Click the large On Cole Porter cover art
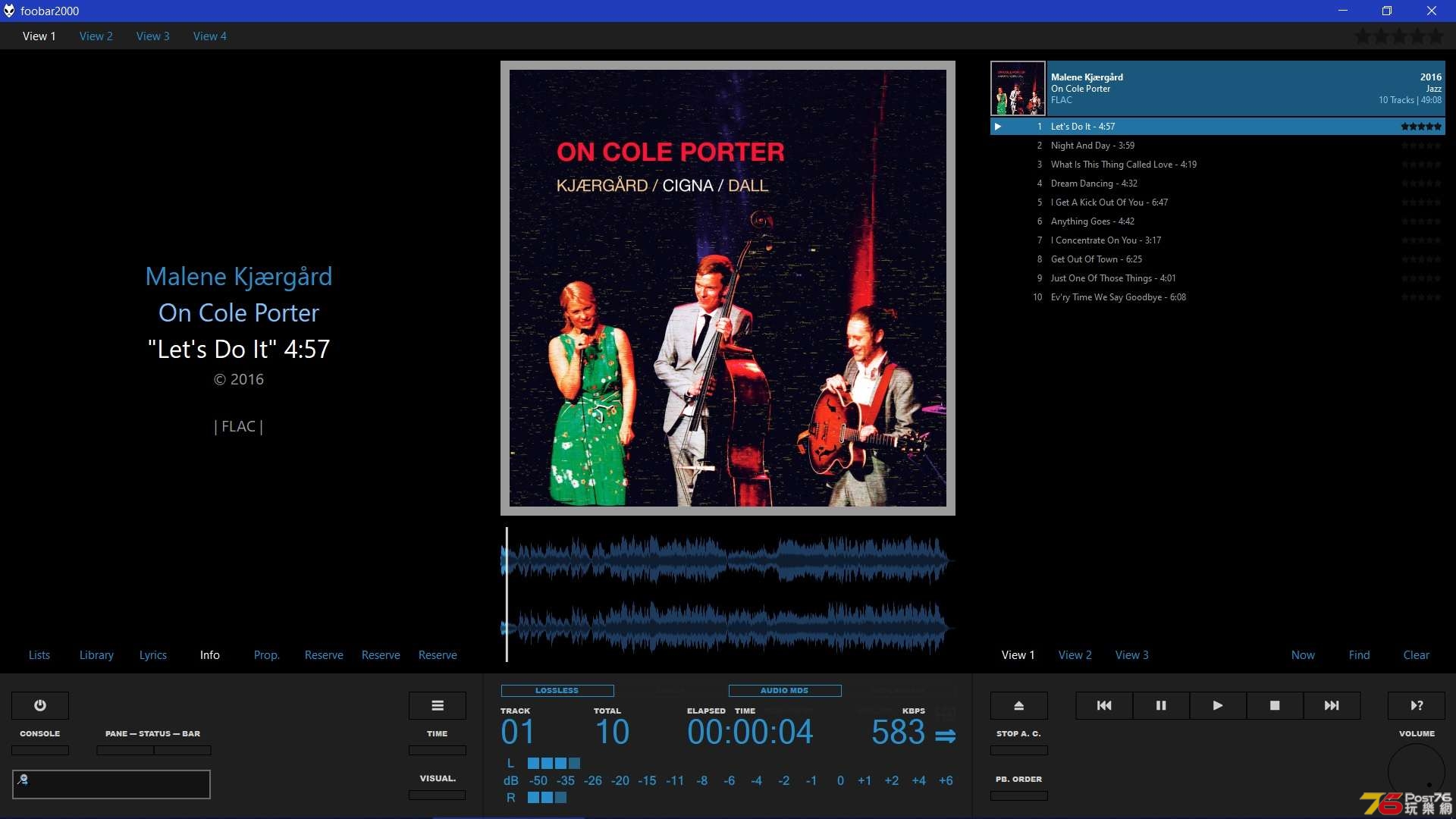 click(x=728, y=288)
